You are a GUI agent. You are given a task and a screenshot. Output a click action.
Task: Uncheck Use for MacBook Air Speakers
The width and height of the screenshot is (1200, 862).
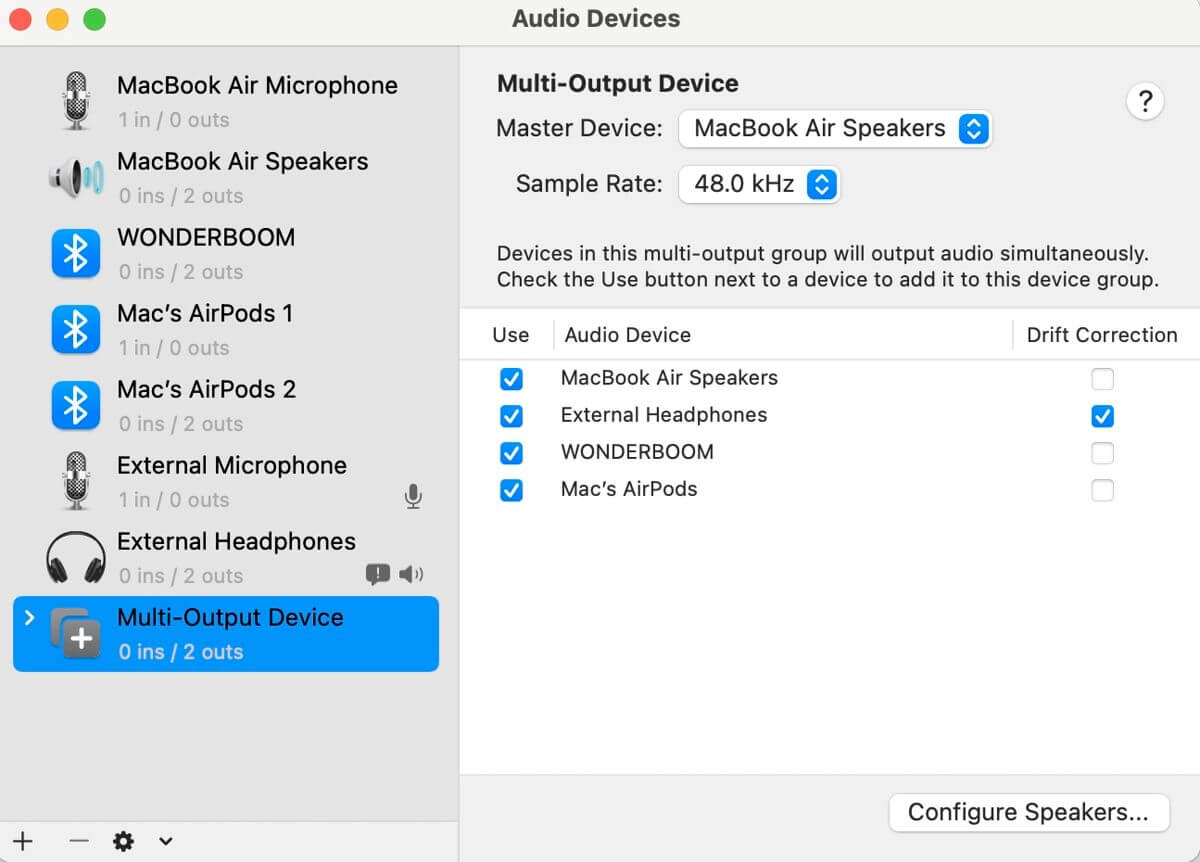point(511,379)
